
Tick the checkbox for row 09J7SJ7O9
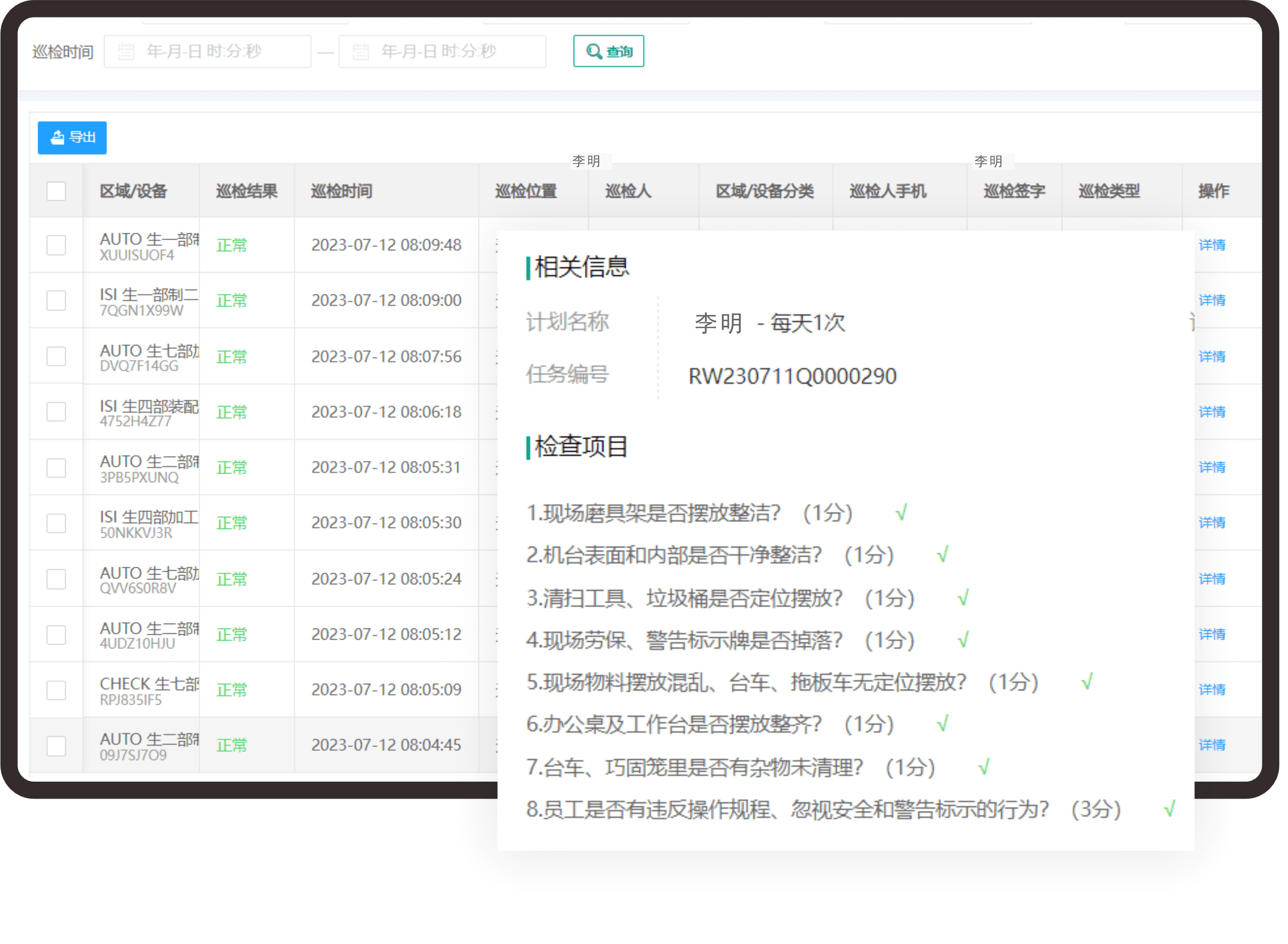pyautogui.click(x=56, y=746)
